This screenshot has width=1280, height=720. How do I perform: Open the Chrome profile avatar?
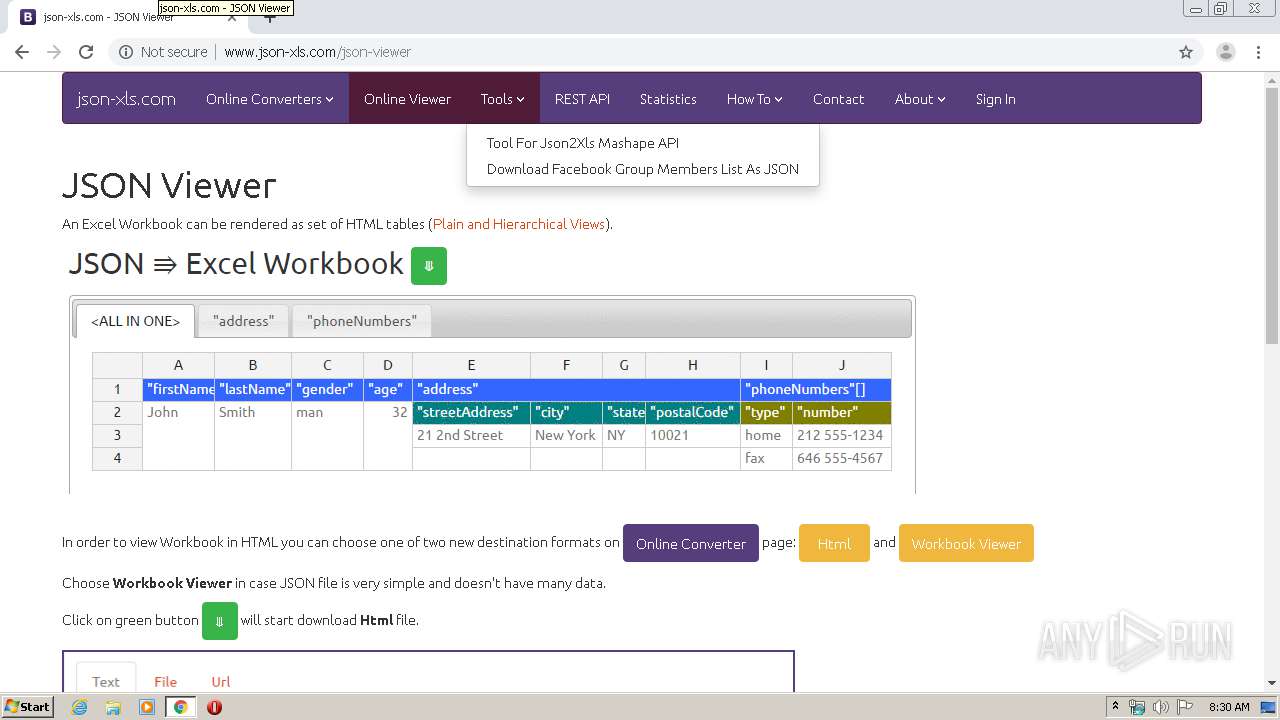tap(1225, 52)
